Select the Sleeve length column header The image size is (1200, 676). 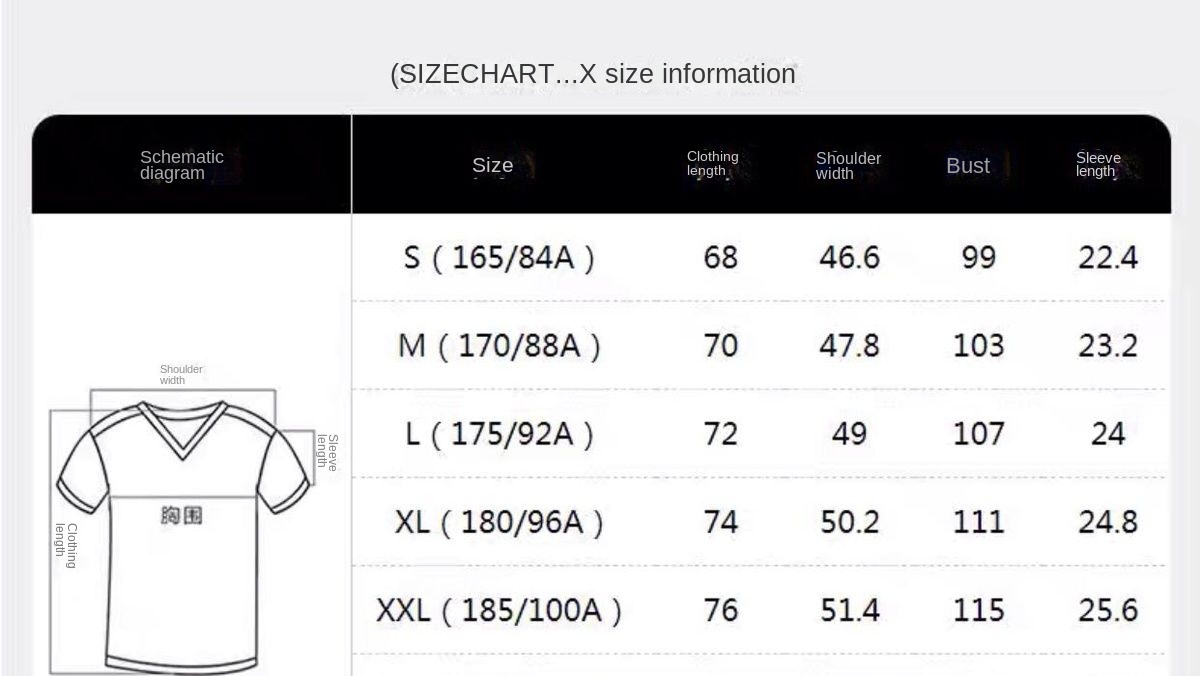pyautogui.click(x=1097, y=165)
